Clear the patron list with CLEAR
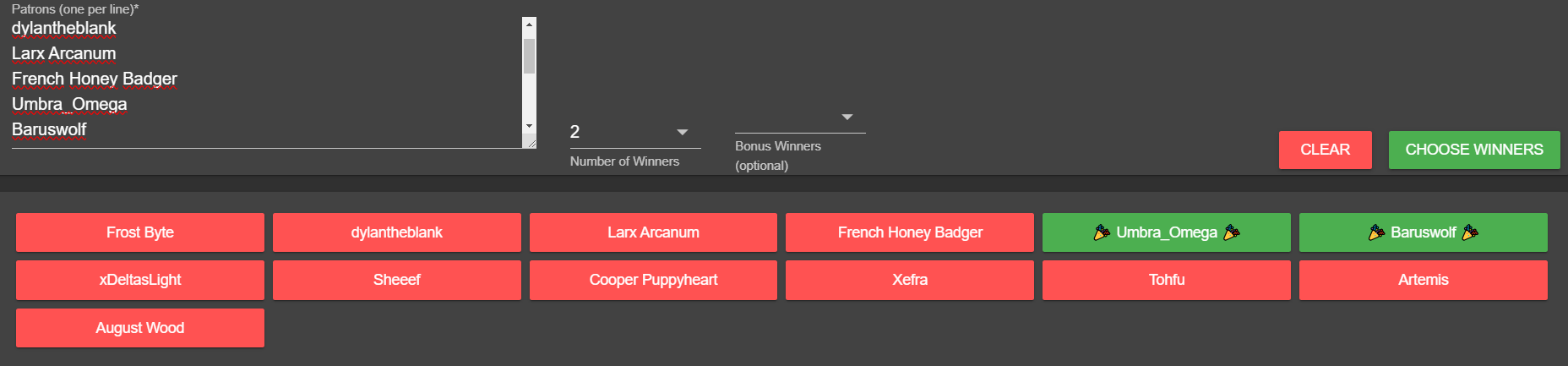Viewport: 1568px width, 366px height. coord(1325,150)
